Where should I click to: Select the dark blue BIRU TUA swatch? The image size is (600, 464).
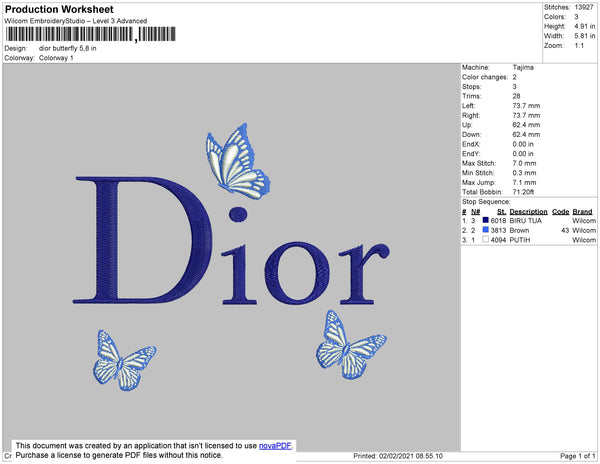click(x=486, y=220)
